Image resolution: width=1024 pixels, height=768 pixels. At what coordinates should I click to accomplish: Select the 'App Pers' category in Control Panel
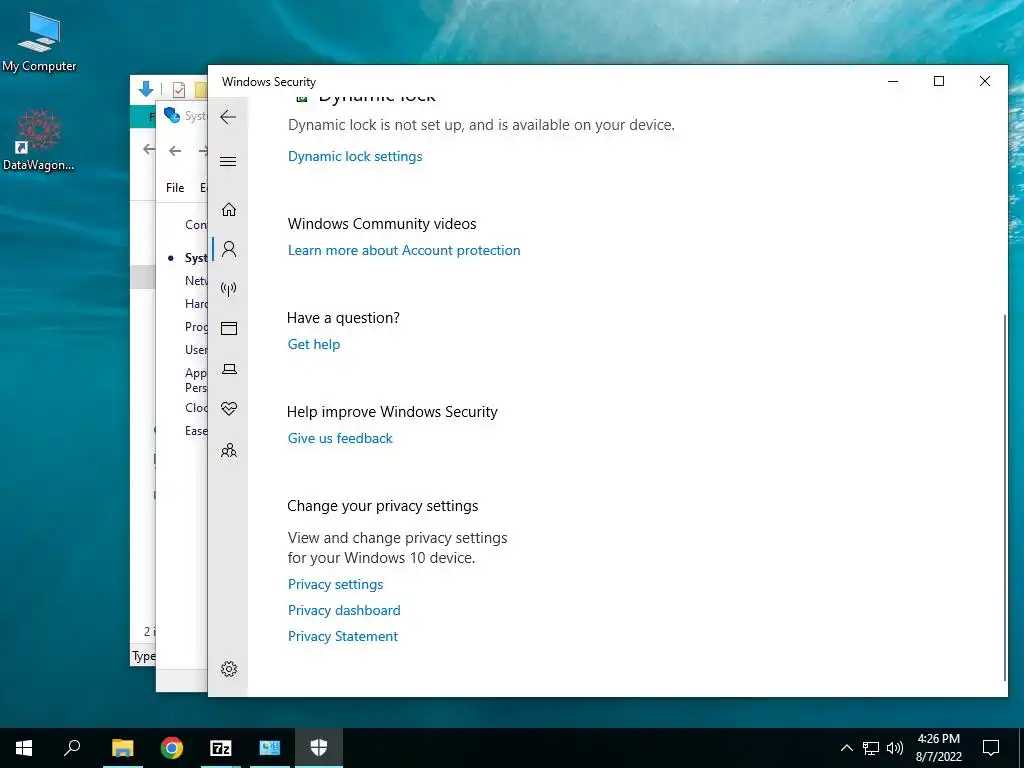tap(196, 380)
